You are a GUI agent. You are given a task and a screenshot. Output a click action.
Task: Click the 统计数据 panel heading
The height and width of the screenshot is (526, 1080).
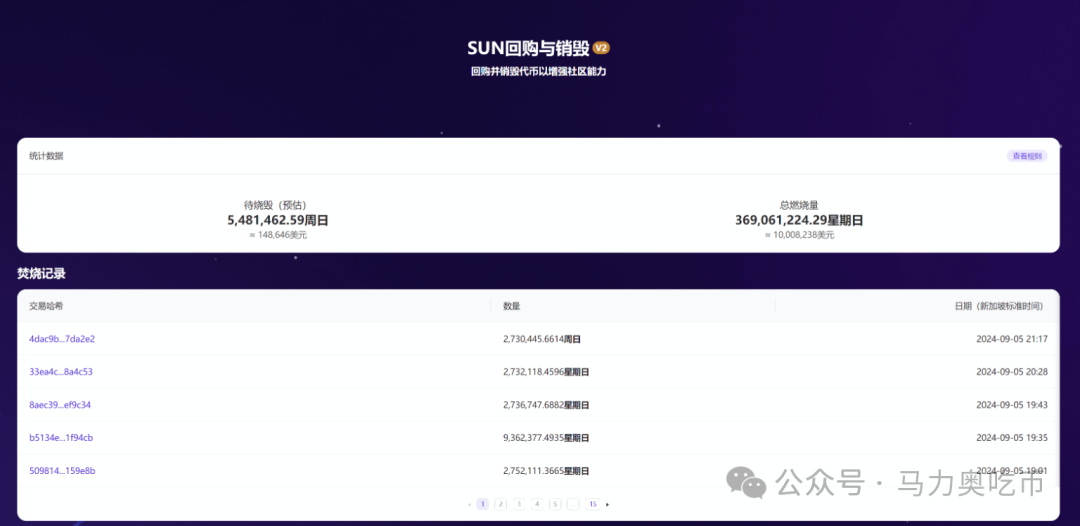click(x=46, y=156)
